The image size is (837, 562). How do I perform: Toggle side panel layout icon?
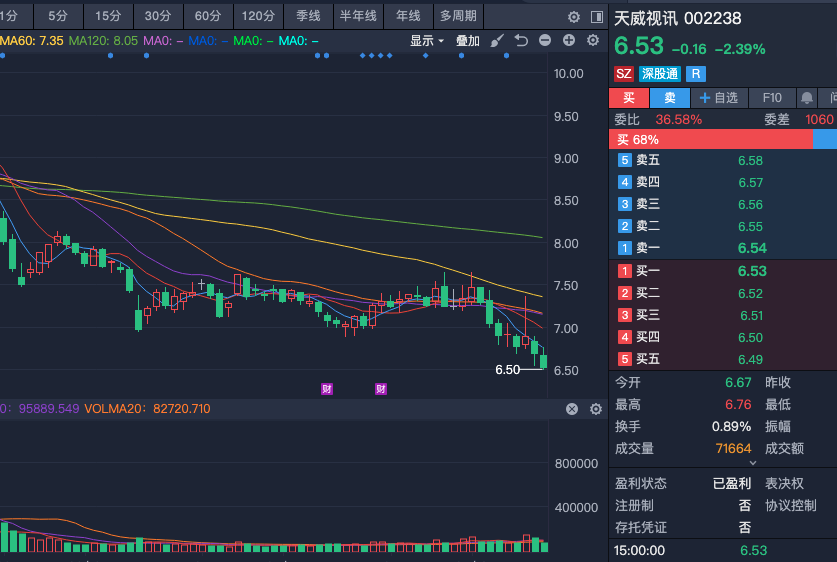597,17
